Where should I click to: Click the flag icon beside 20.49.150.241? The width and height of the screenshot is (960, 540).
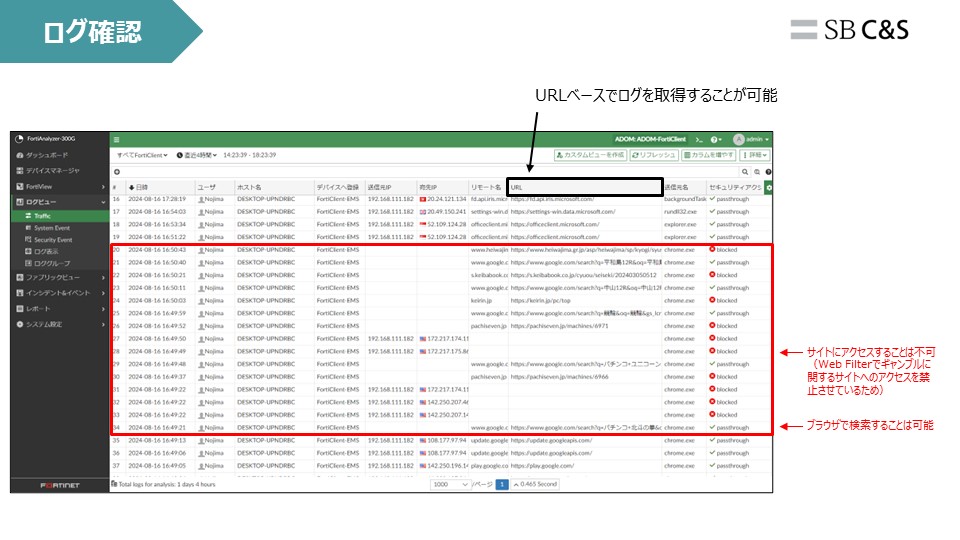pos(422,212)
